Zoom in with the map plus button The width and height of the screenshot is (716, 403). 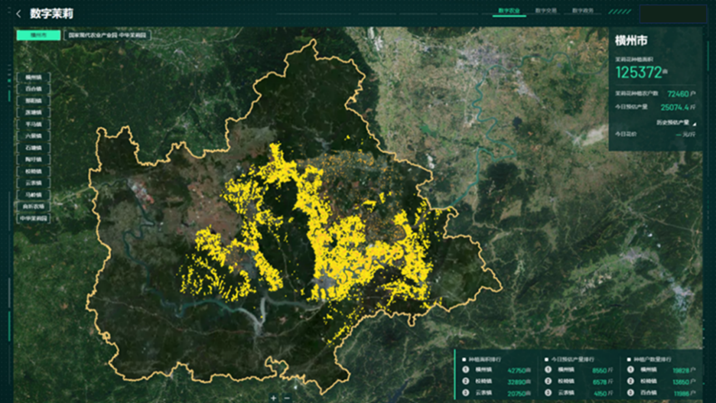click(x=273, y=397)
